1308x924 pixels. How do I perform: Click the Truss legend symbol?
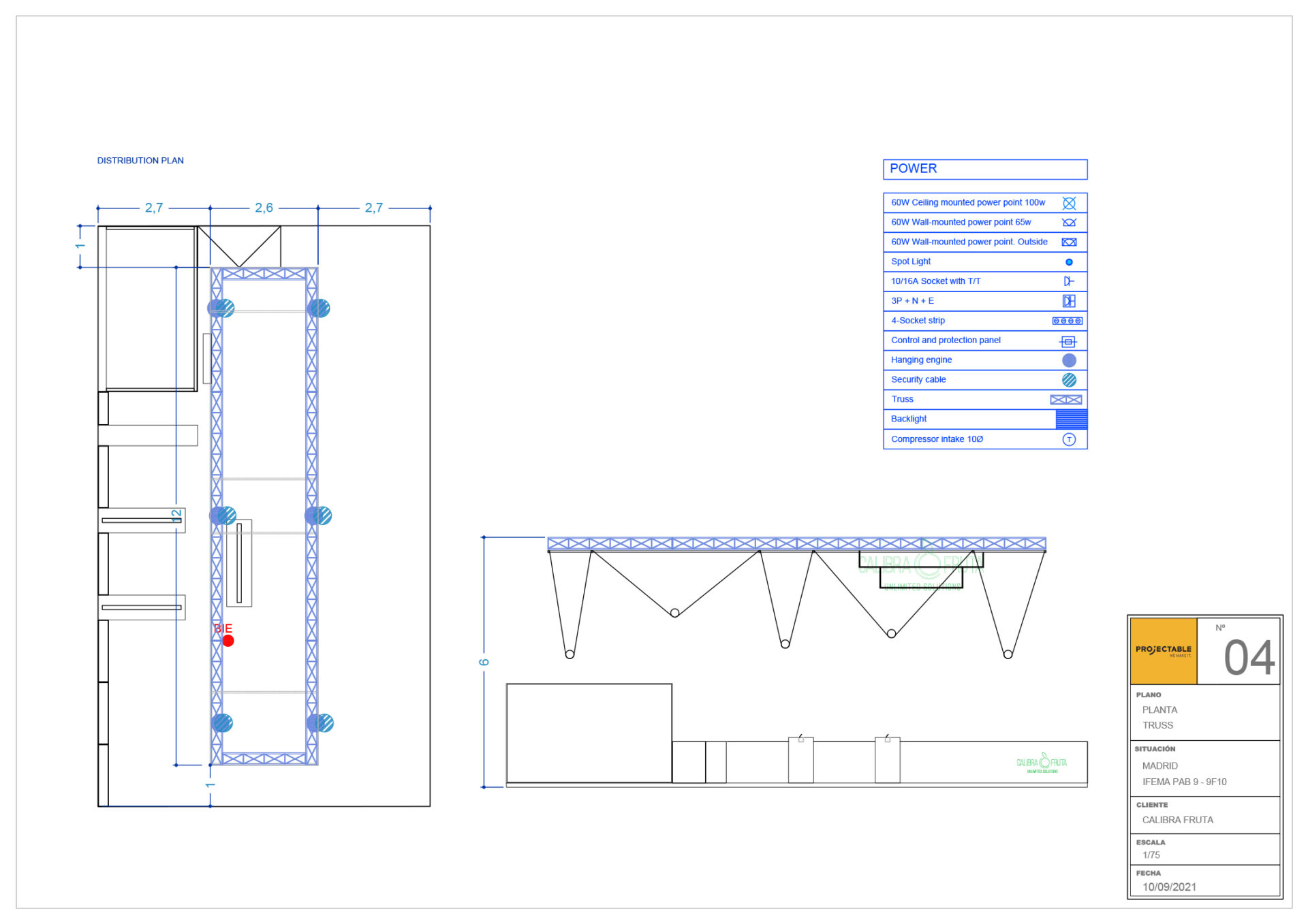click(1065, 400)
